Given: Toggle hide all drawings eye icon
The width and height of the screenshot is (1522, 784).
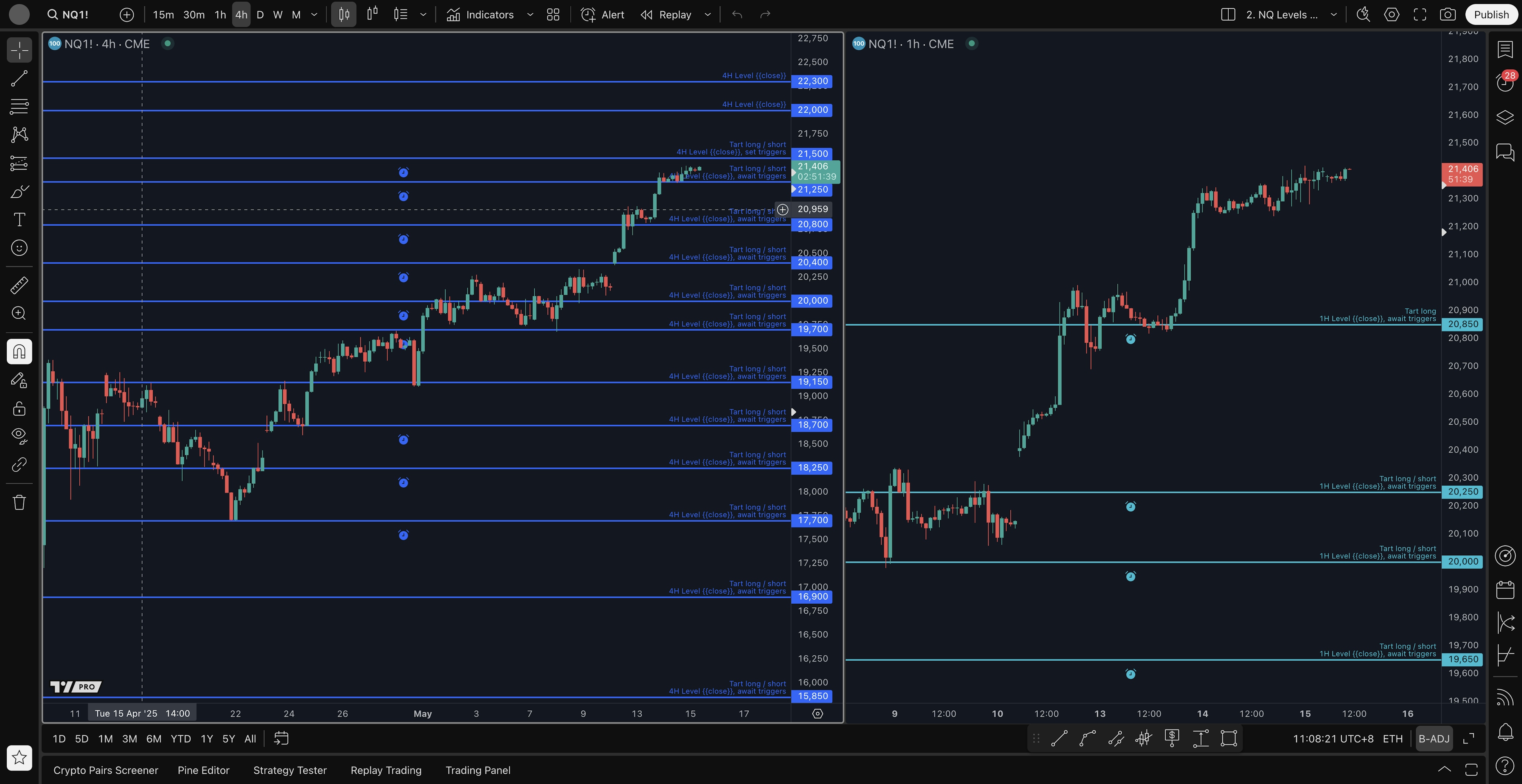Looking at the screenshot, I should point(19,436).
